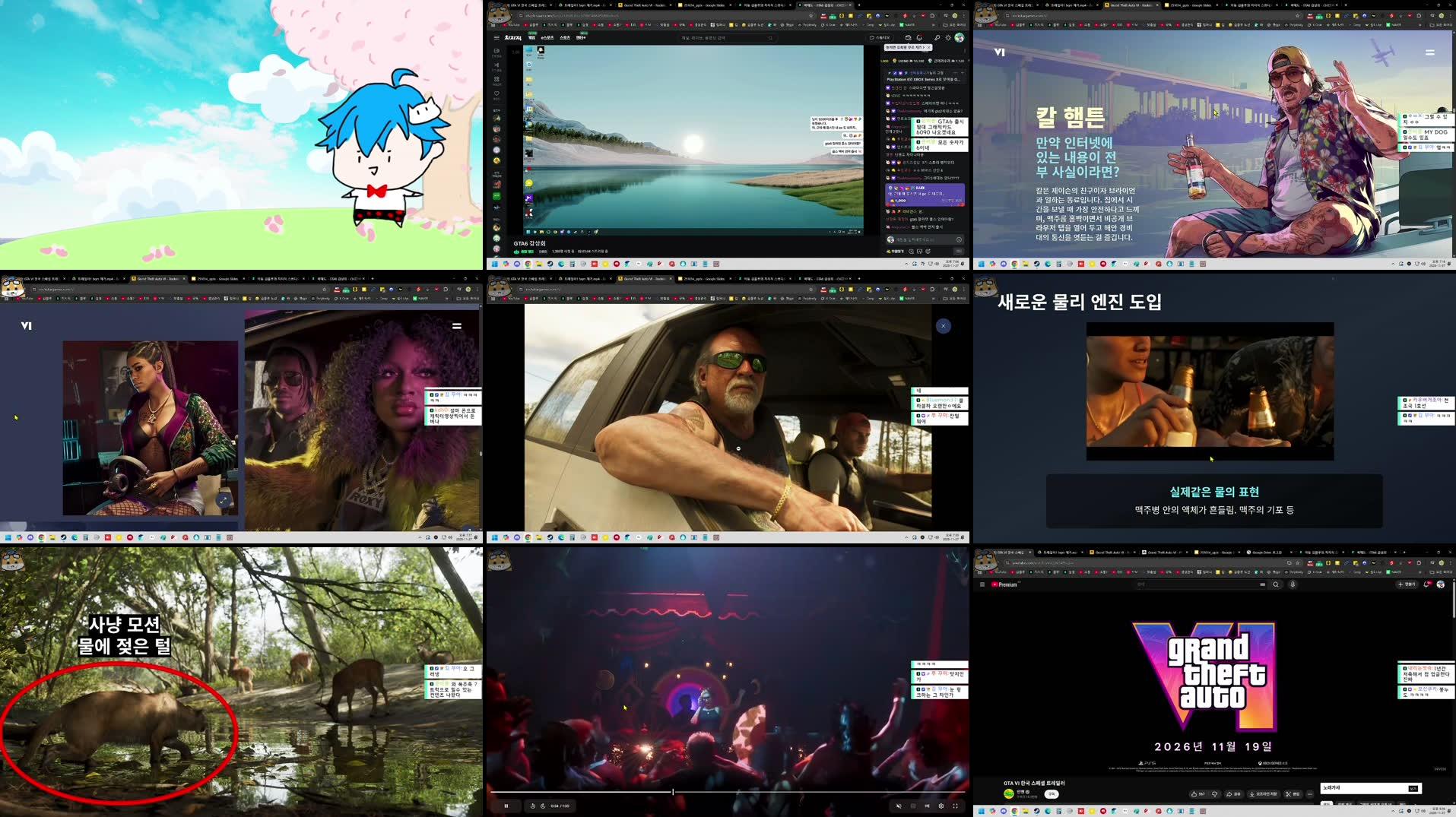Click the Chzzk notification bell icon

[919, 37]
